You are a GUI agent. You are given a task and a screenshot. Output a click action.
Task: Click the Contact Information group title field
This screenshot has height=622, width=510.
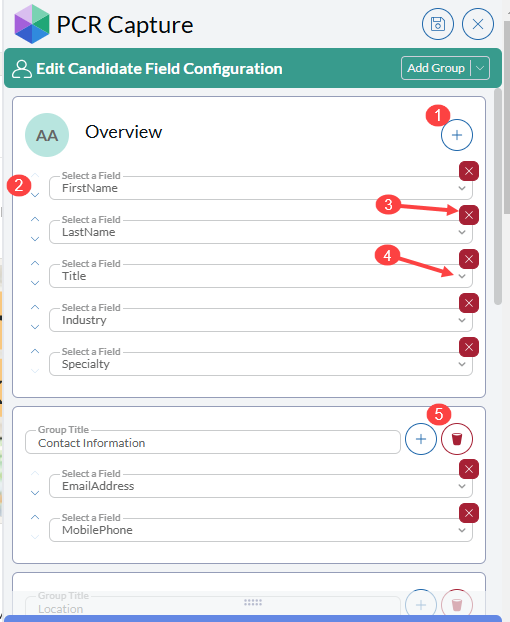[x=213, y=442]
